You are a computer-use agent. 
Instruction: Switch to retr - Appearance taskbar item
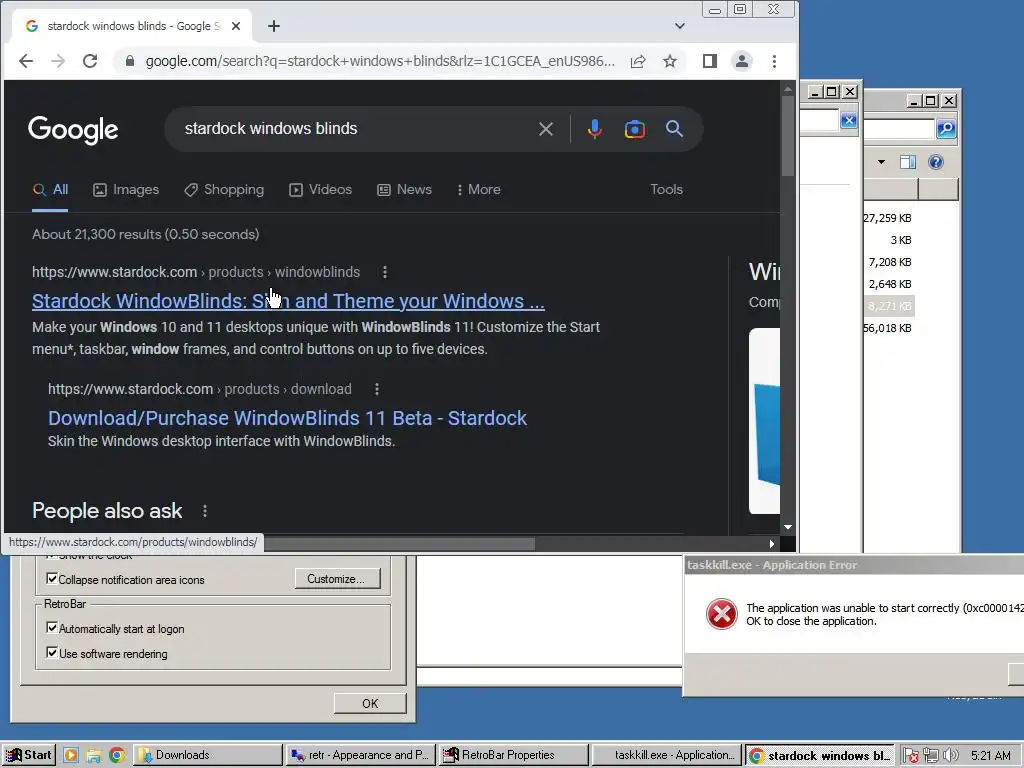coord(360,756)
